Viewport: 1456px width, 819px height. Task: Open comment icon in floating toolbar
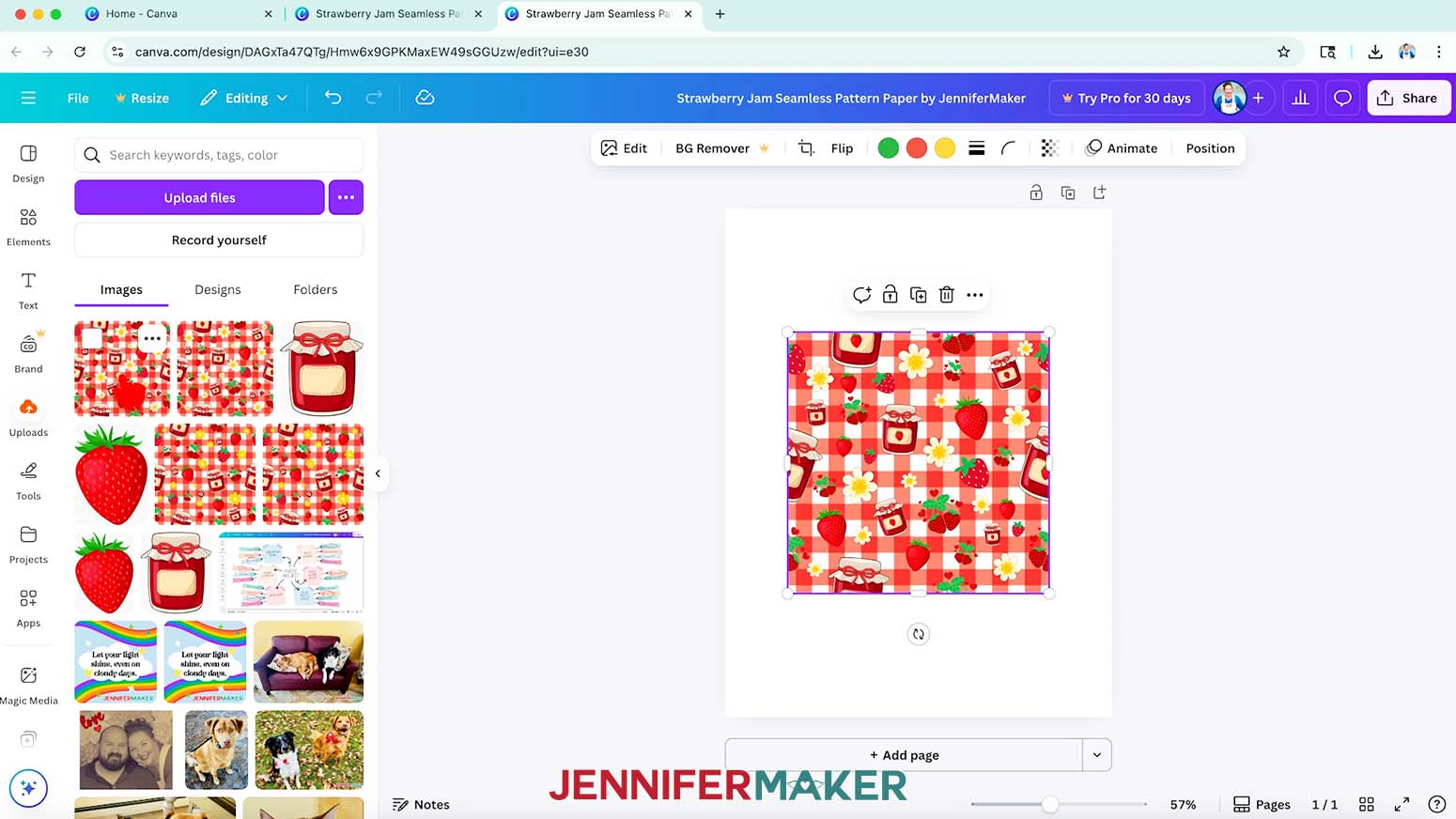[861, 295]
